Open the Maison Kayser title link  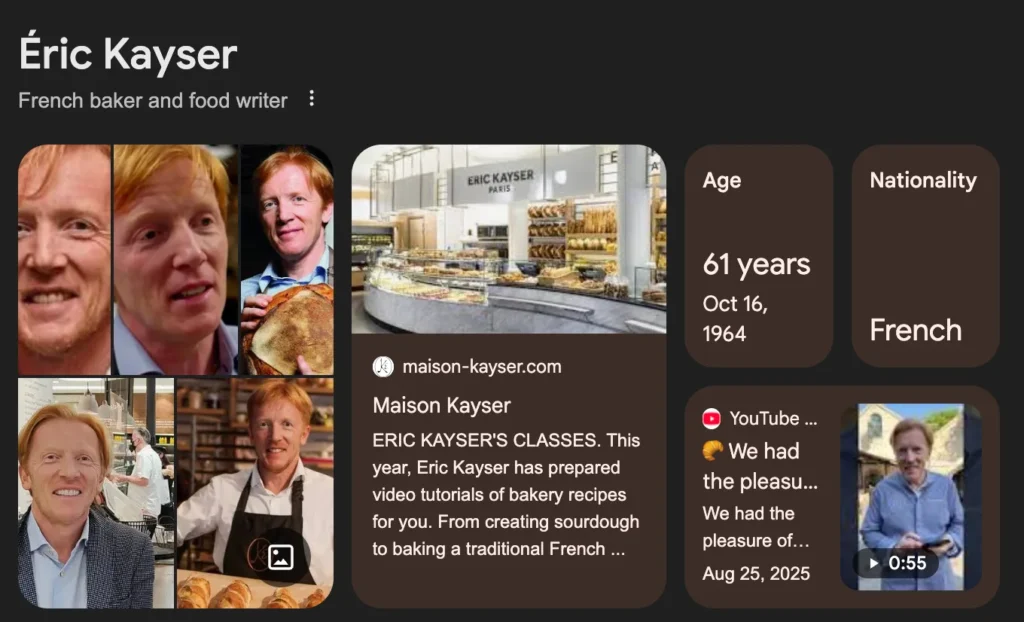(441, 405)
